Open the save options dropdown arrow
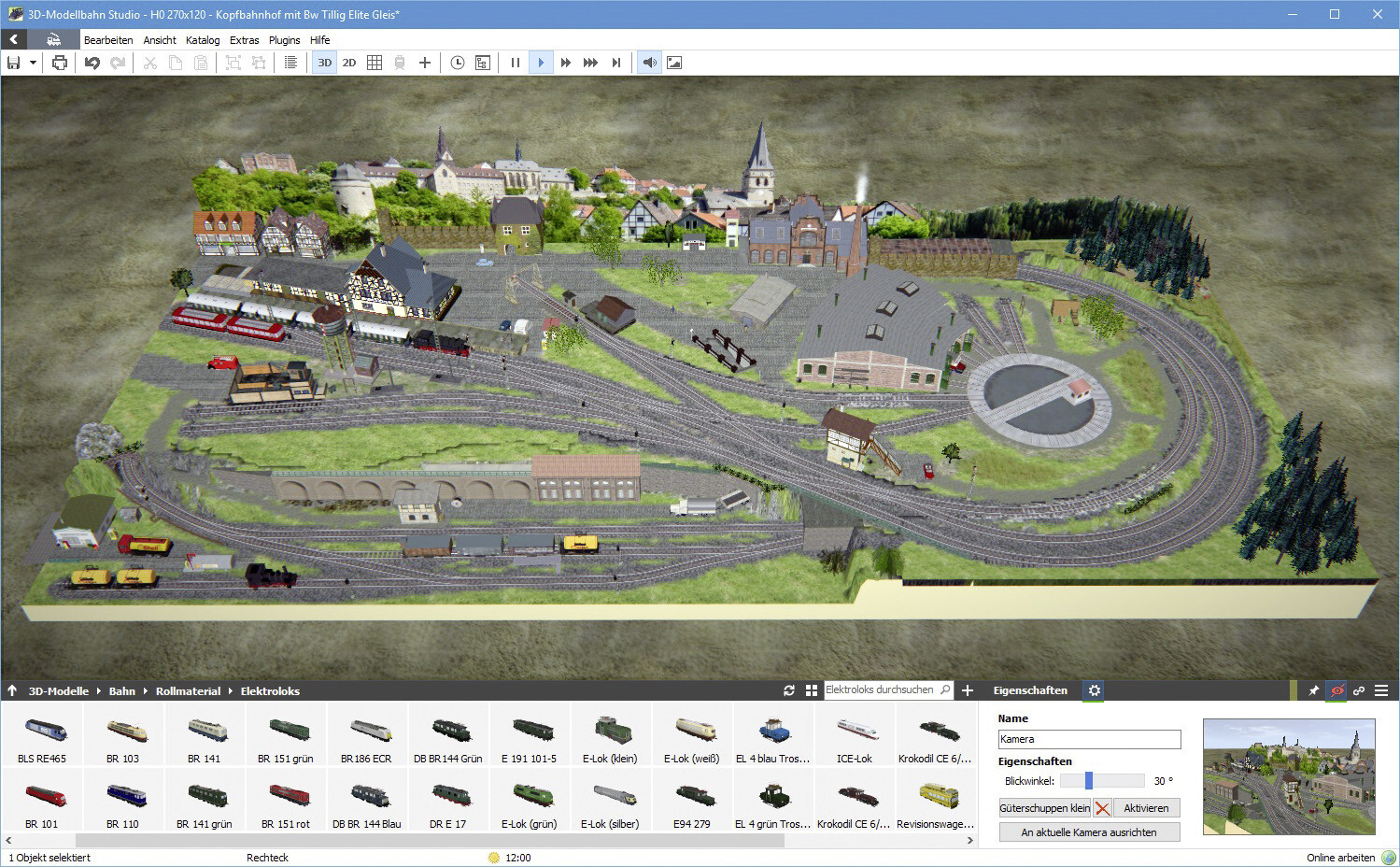The width and height of the screenshot is (1400, 867). point(33,63)
